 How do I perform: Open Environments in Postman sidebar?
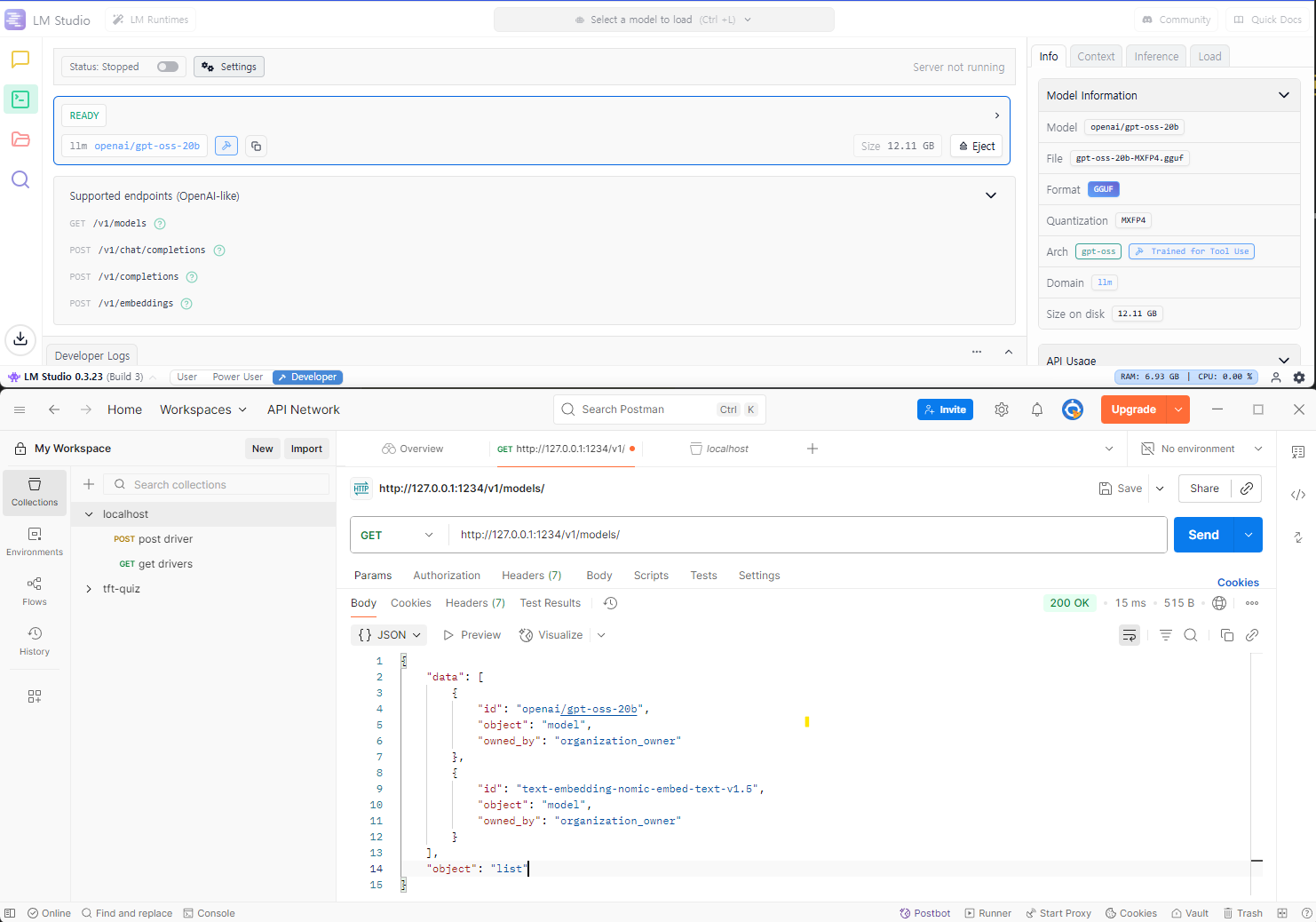pos(35,542)
